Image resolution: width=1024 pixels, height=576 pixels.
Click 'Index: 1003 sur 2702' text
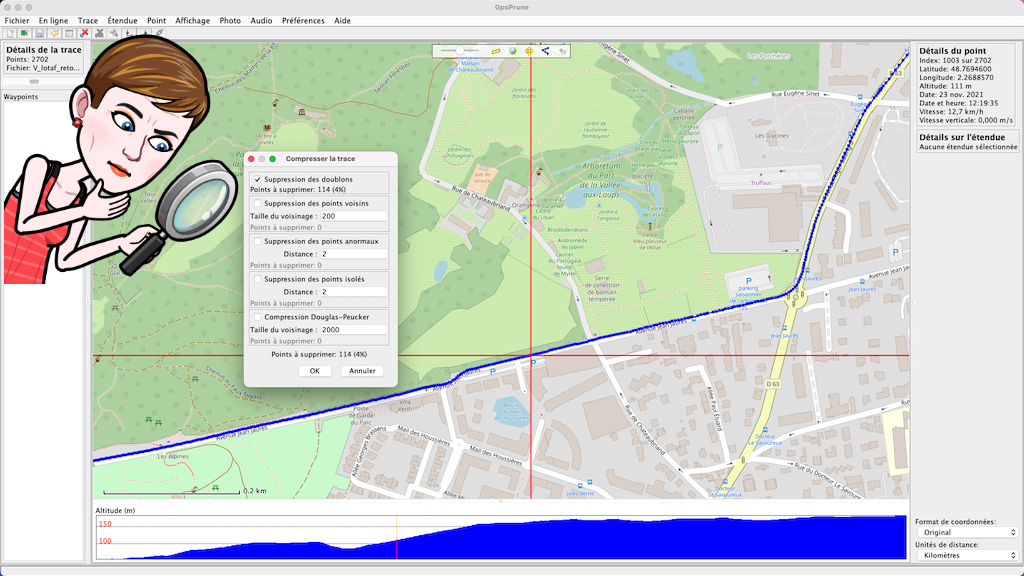point(955,60)
